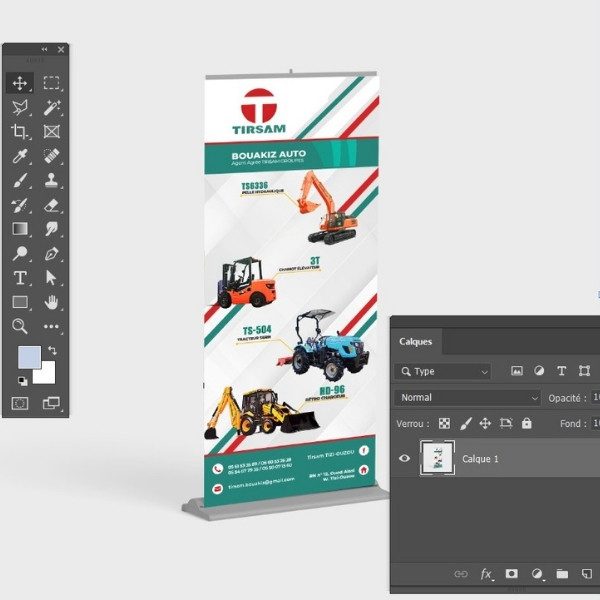Toggle the lock all padlock icon
600x600 pixels.
point(526,423)
